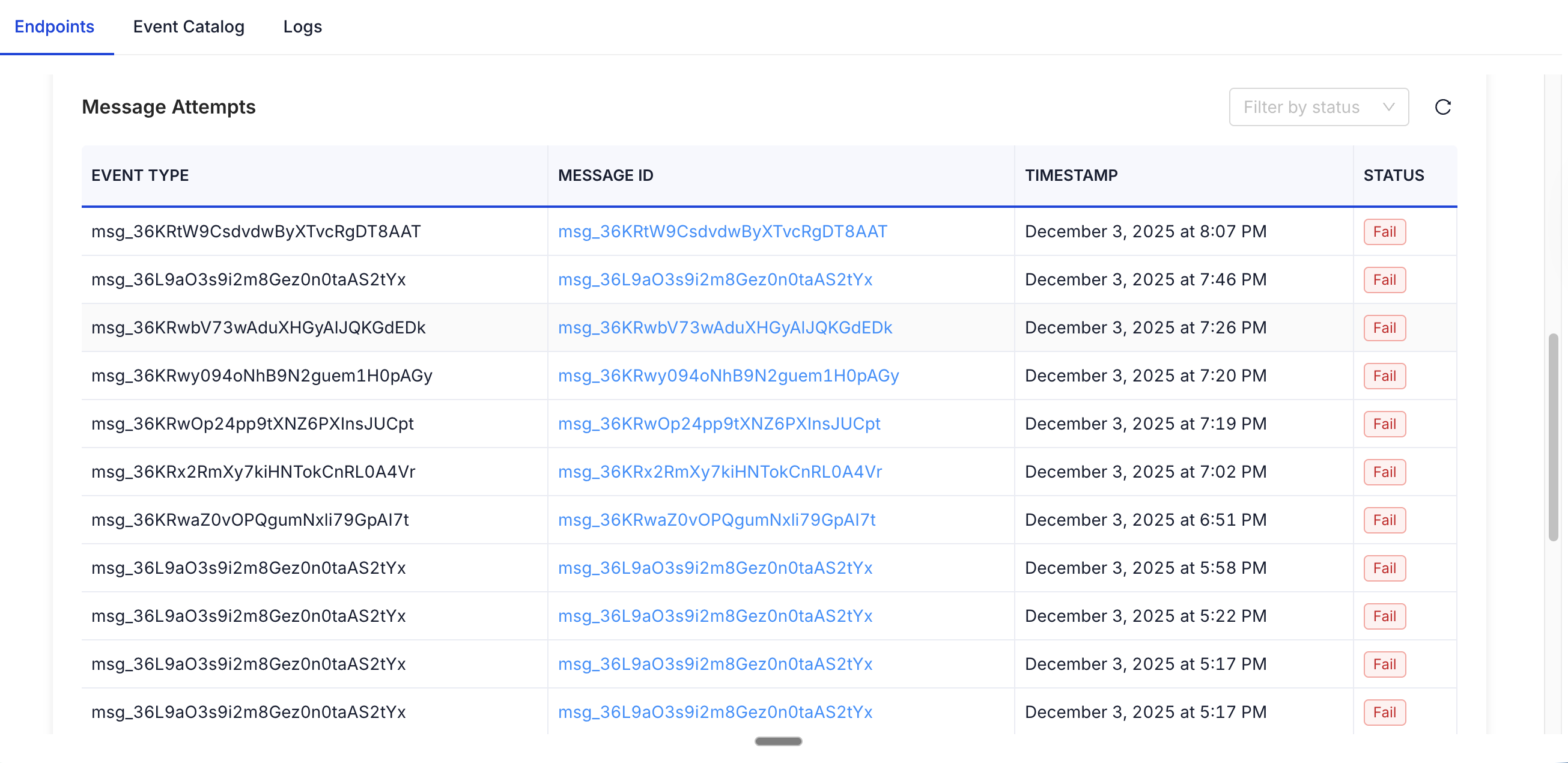
Task: Select Fail badge on the 6:51 PM row
Action: (1384, 520)
